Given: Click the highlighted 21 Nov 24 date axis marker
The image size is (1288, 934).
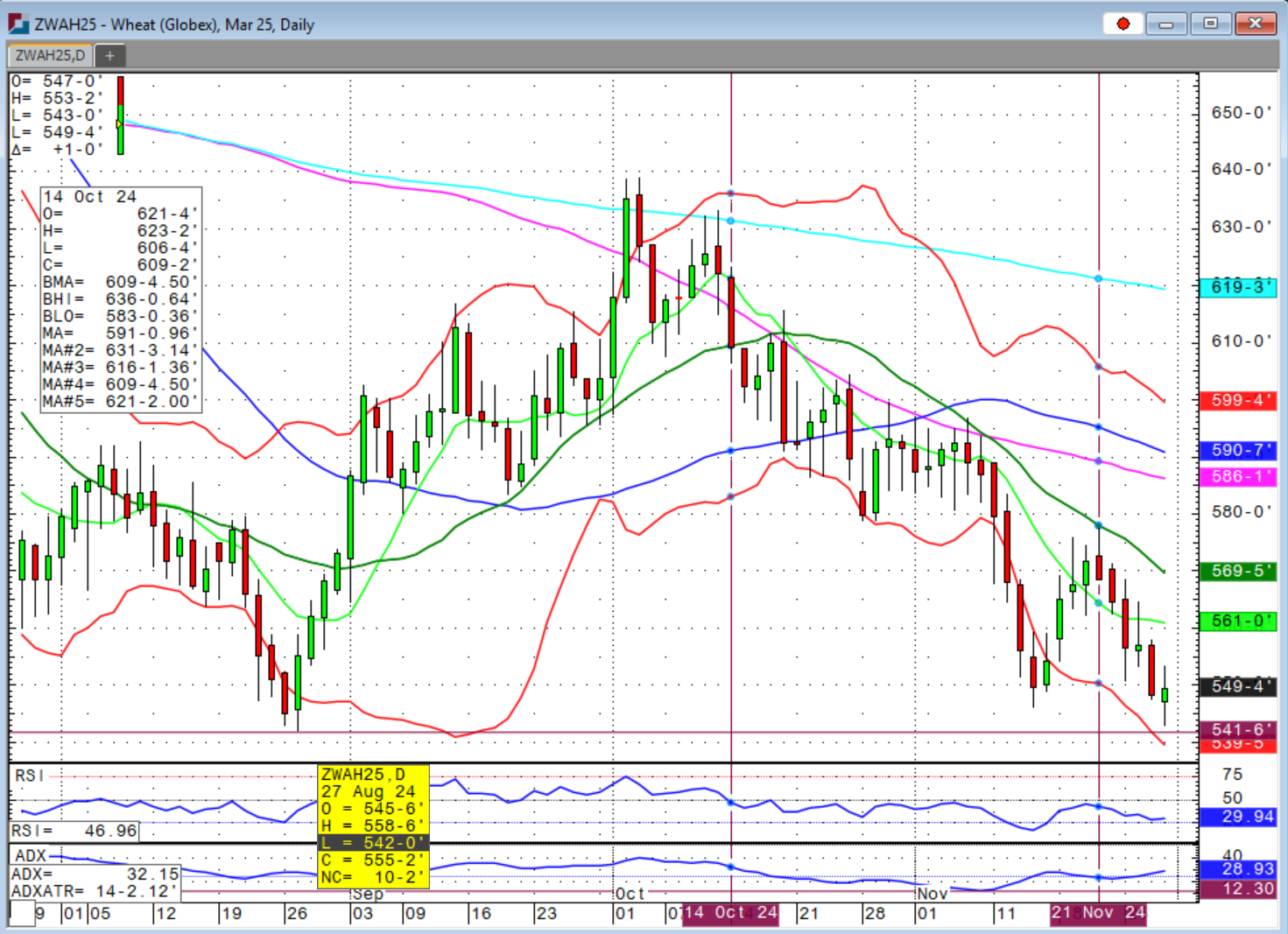Looking at the screenshot, I should (x=1098, y=913).
